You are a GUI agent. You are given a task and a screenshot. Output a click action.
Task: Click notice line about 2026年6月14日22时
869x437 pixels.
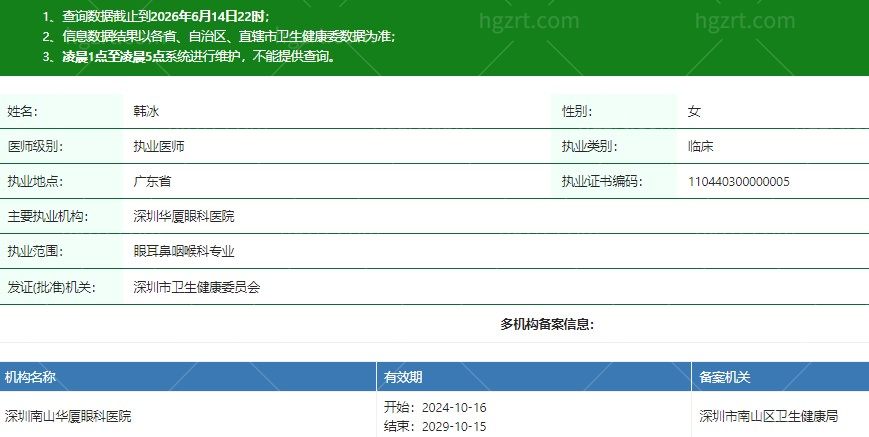tap(156, 17)
